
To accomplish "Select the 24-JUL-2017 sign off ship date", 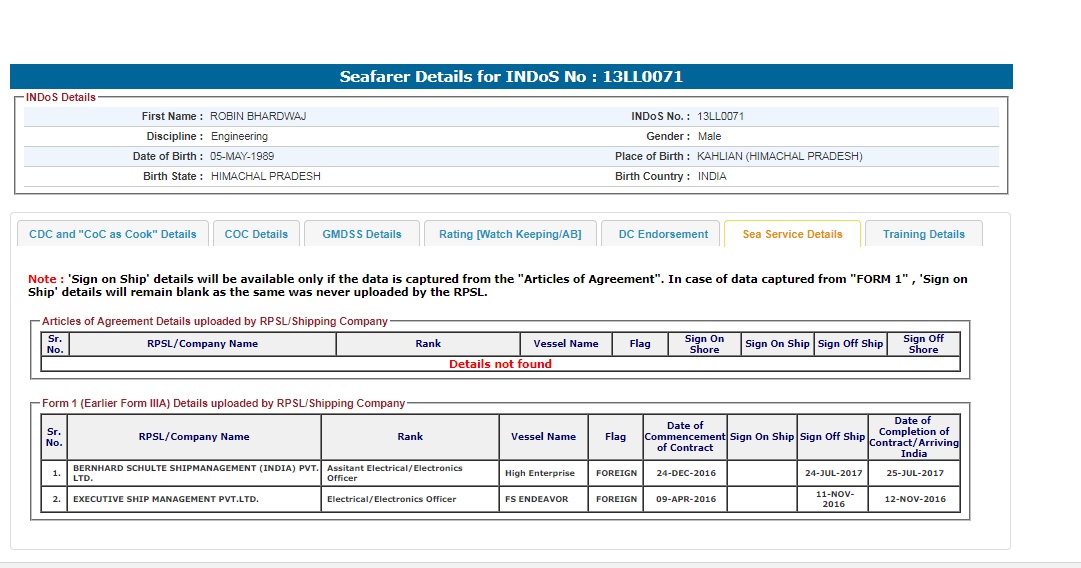I will (832, 473).
